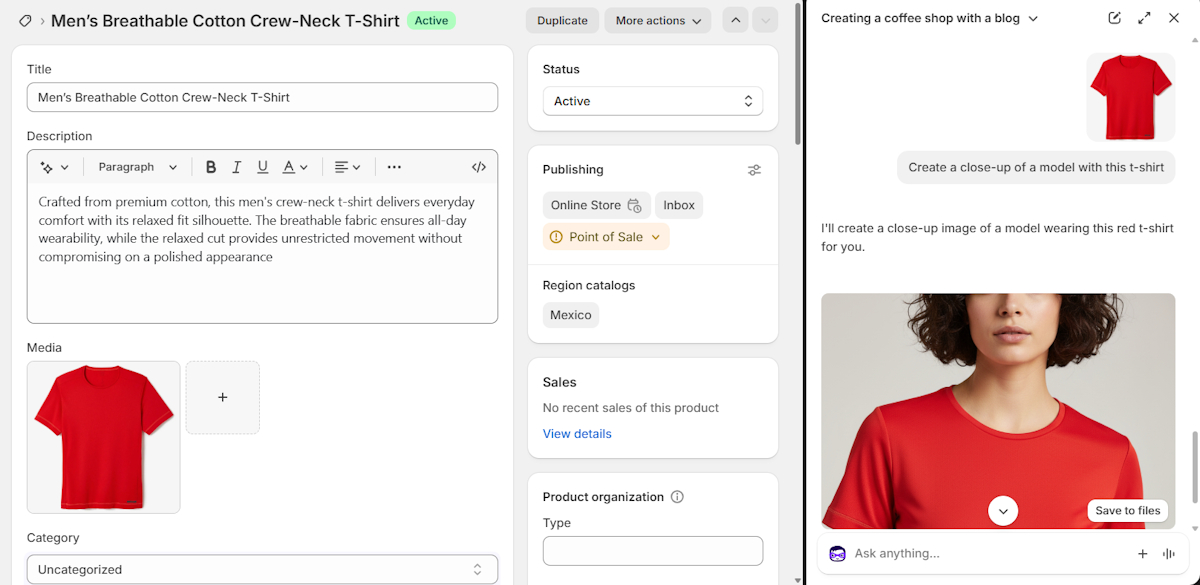Open the More actions menu

[657, 20]
